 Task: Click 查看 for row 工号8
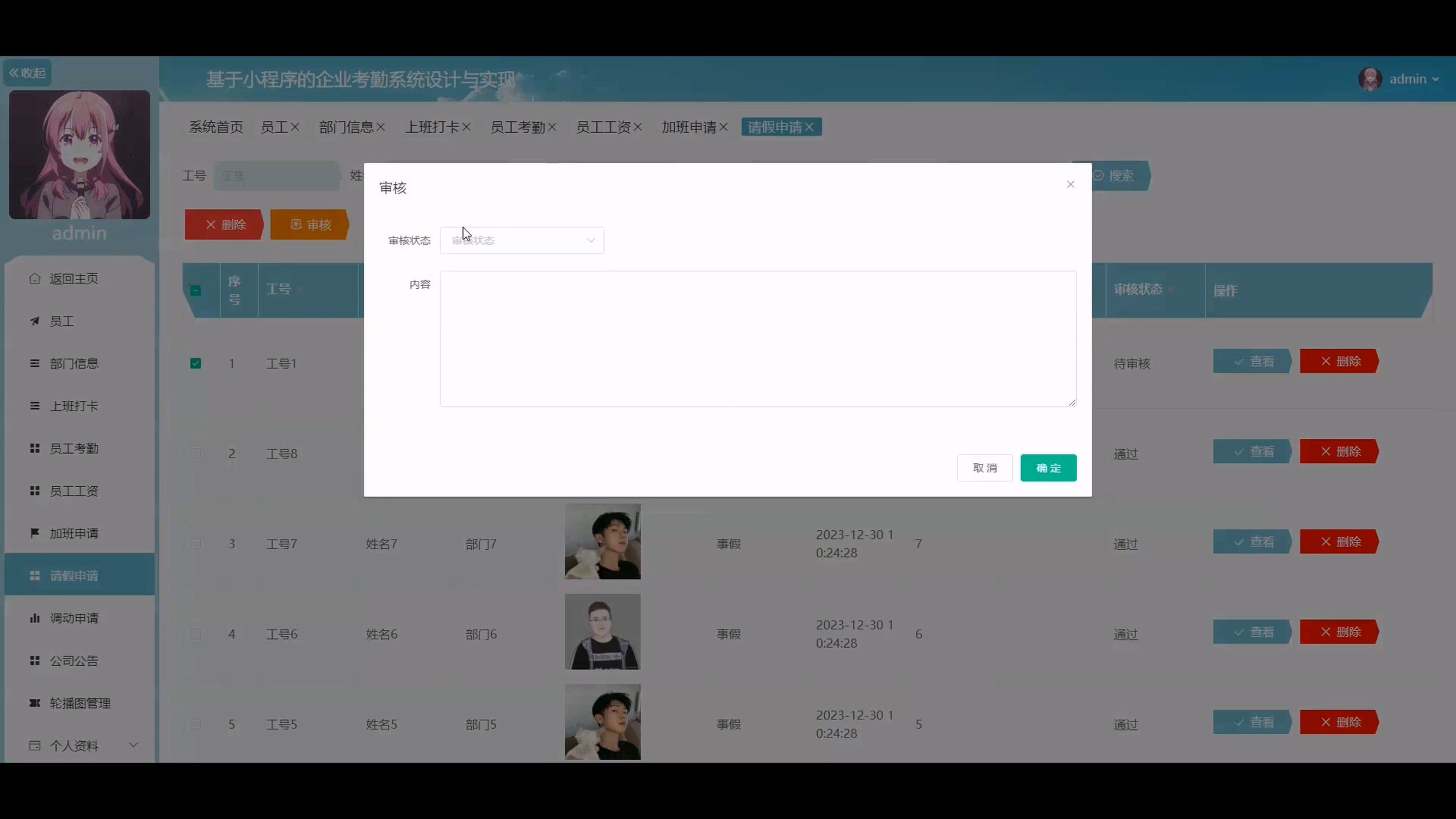tap(1252, 452)
